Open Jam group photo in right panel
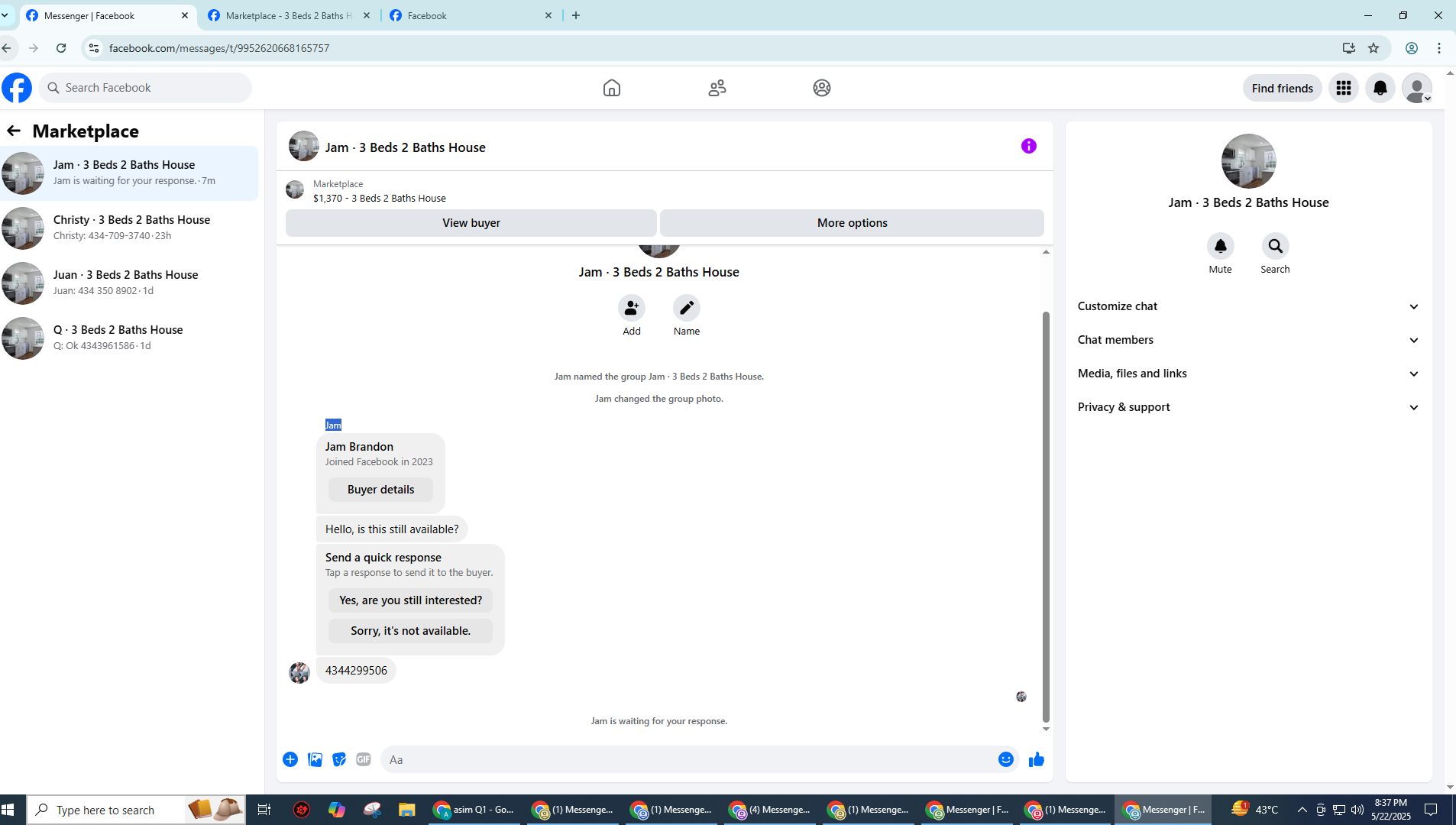 1248,161
